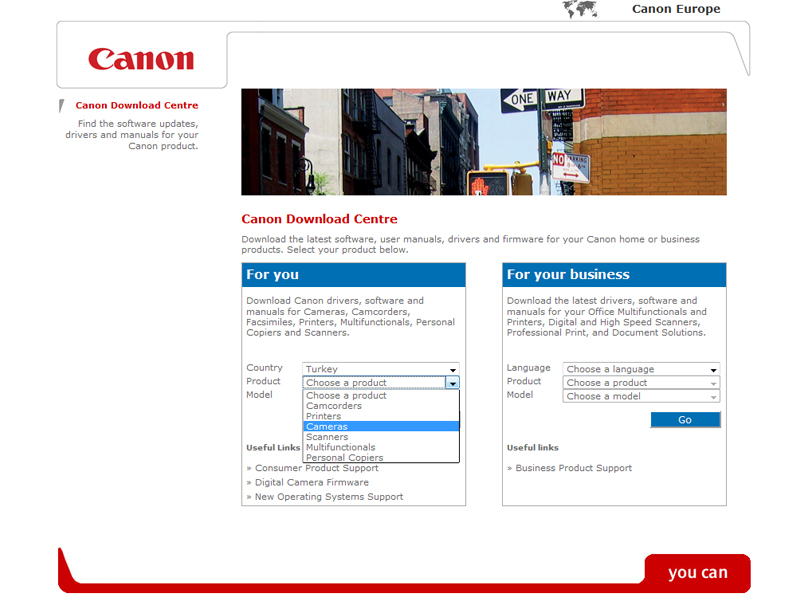Screen dimensions: 800x600
Task: Collapse the open Product dropdown arrow
Action: pyautogui.click(x=452, y=383)
